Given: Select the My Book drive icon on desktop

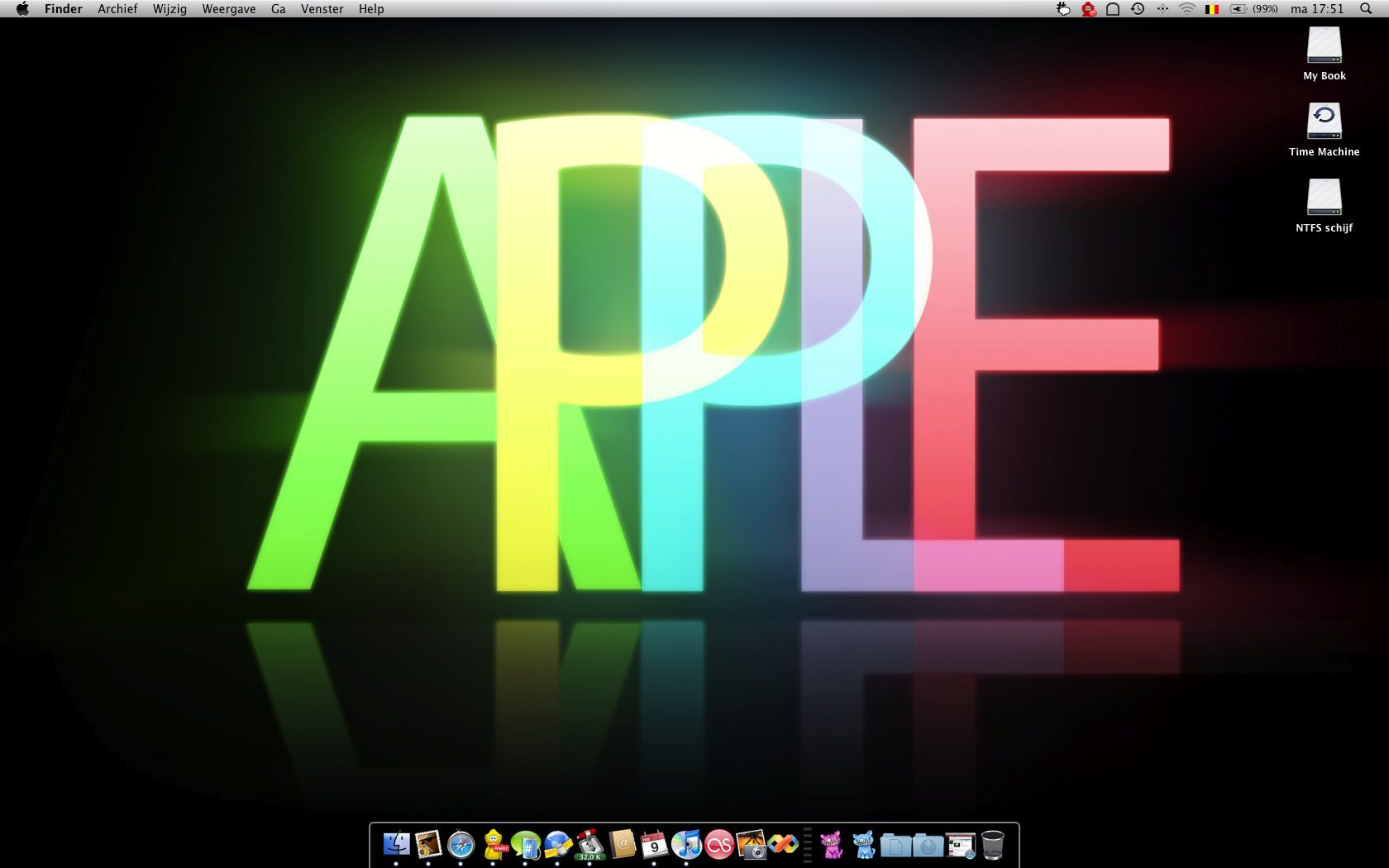Looking at the screenshot, I should point(1325,46).
